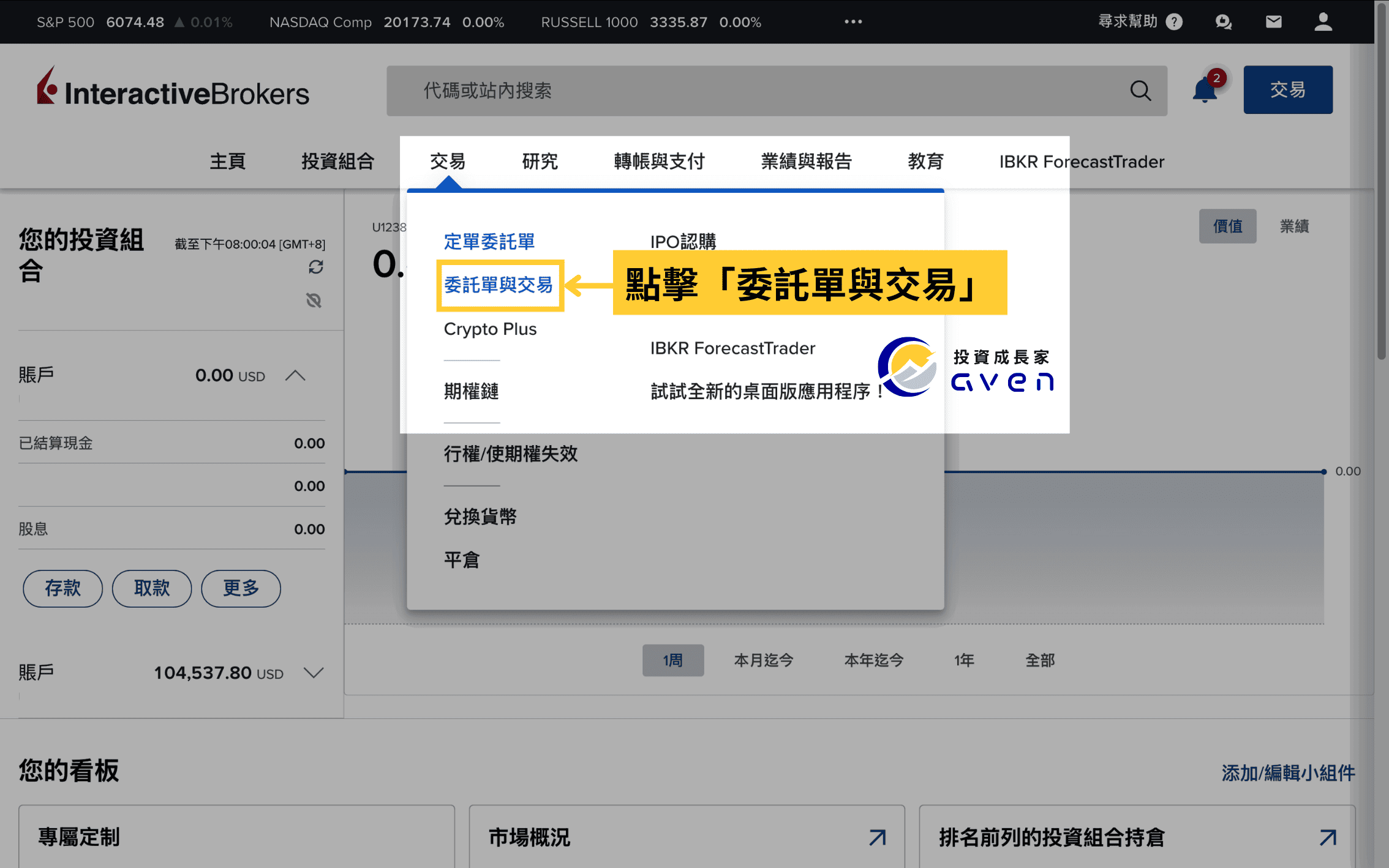
Task: Open 試試全新的桌面版應用程序 link
Action: coord(767,391)
